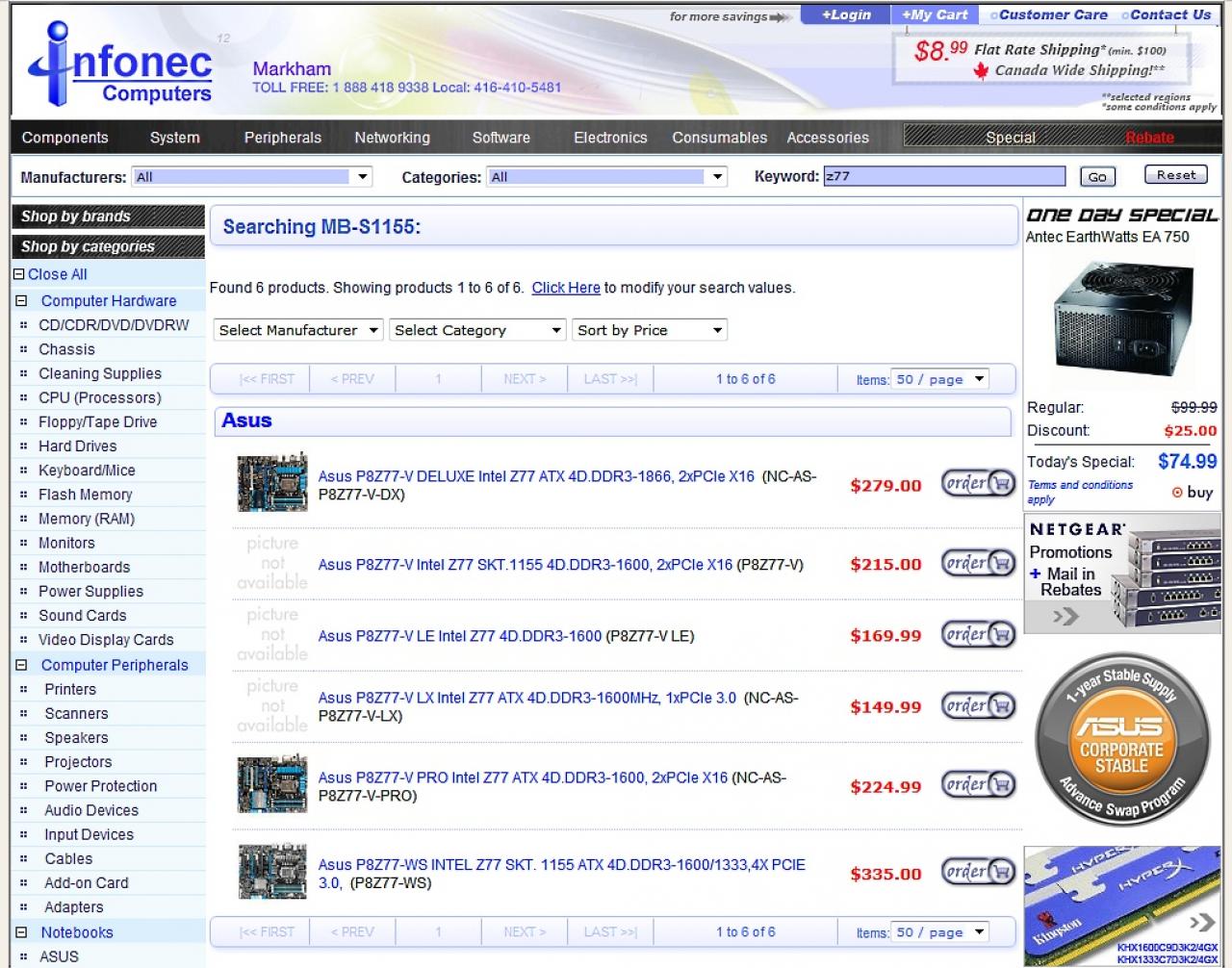This screenshot has height=968, width=1232.
Task: Open the Kingston HyperX memory banner
Action: click(x=1122, y=905)
